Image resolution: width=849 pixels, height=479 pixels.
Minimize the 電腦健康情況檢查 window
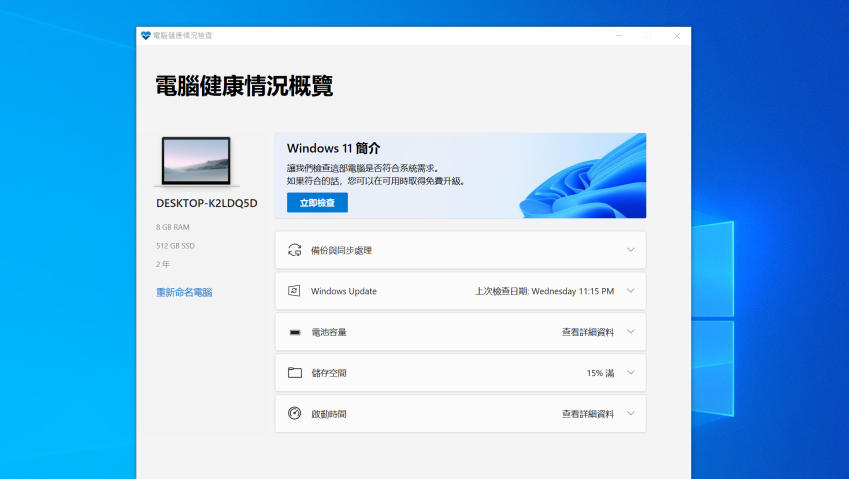(x=619, y=36)
